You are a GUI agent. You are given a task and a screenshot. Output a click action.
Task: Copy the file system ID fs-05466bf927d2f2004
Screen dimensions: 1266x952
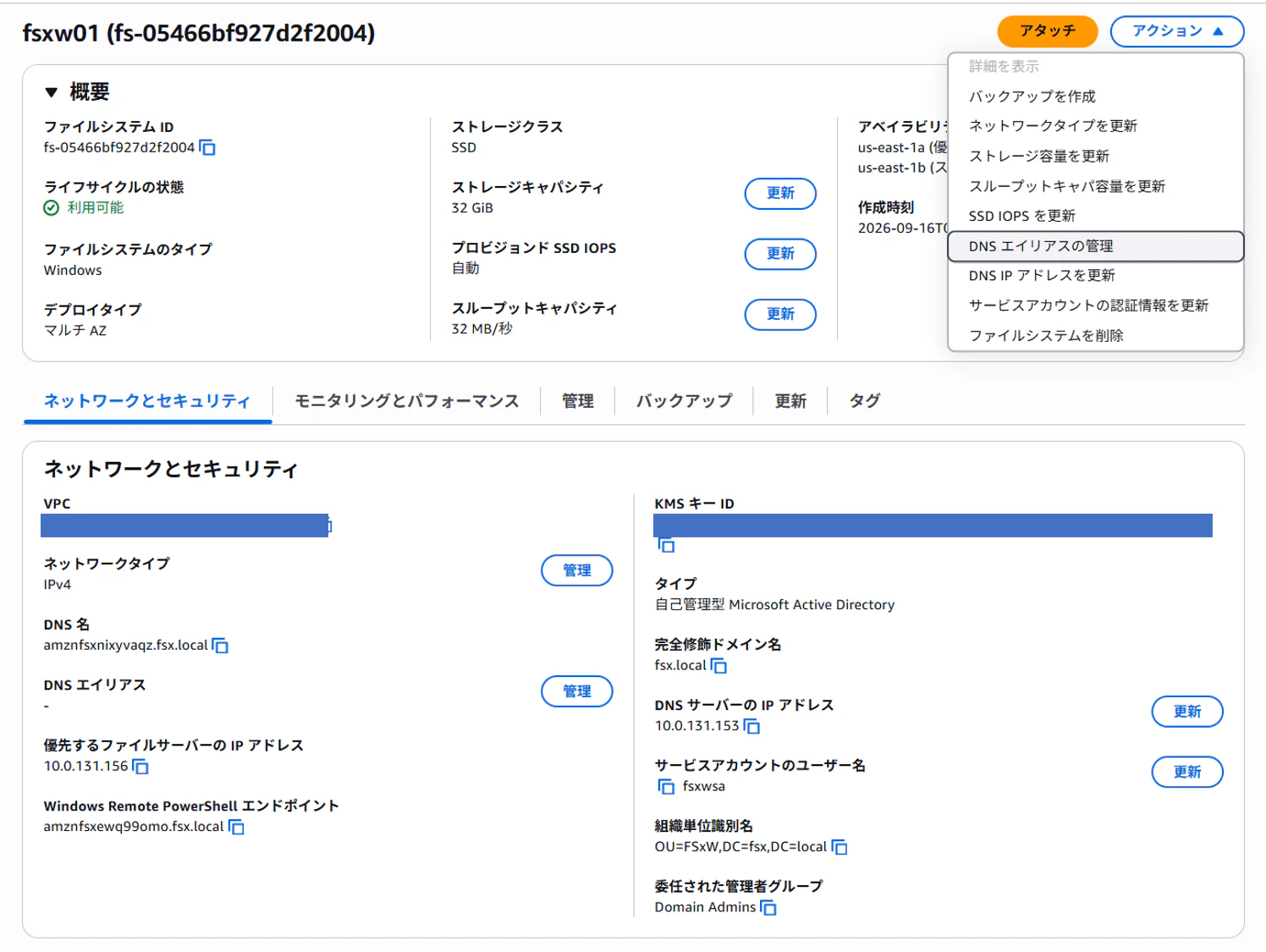pyautogui.click(x=207, y=148)
